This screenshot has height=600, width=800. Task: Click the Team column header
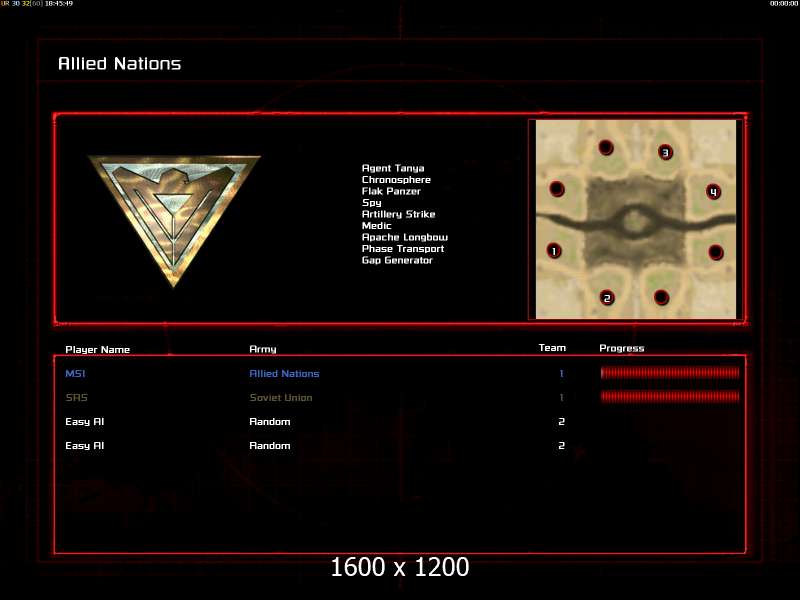pyautogui.click(x=552, y=348)
